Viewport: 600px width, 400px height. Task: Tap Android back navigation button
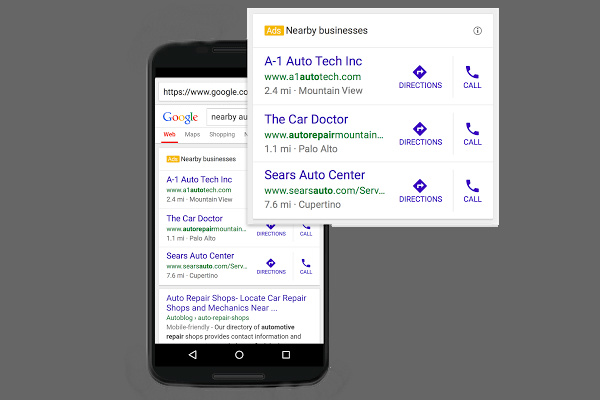pyautogui.click(x=193, y=355)
